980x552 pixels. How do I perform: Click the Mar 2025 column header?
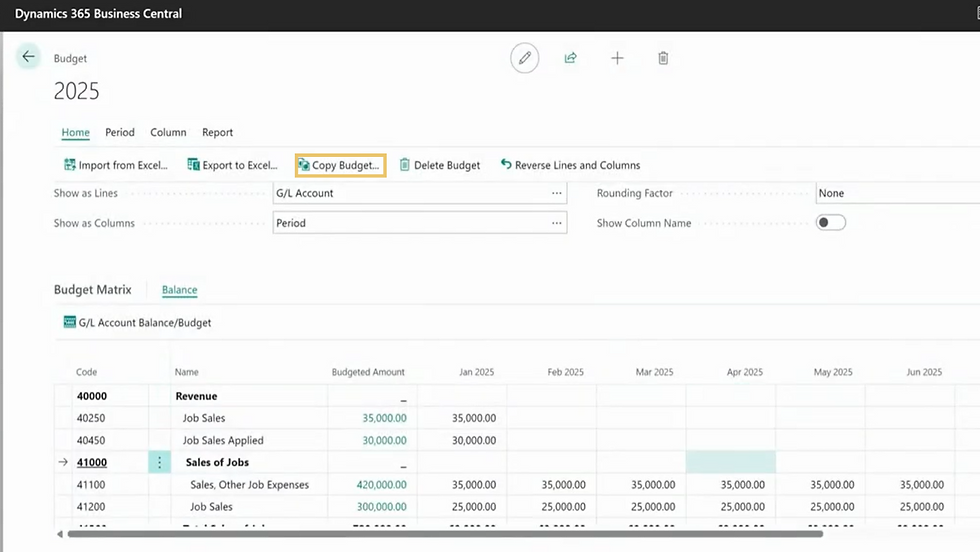654,372
